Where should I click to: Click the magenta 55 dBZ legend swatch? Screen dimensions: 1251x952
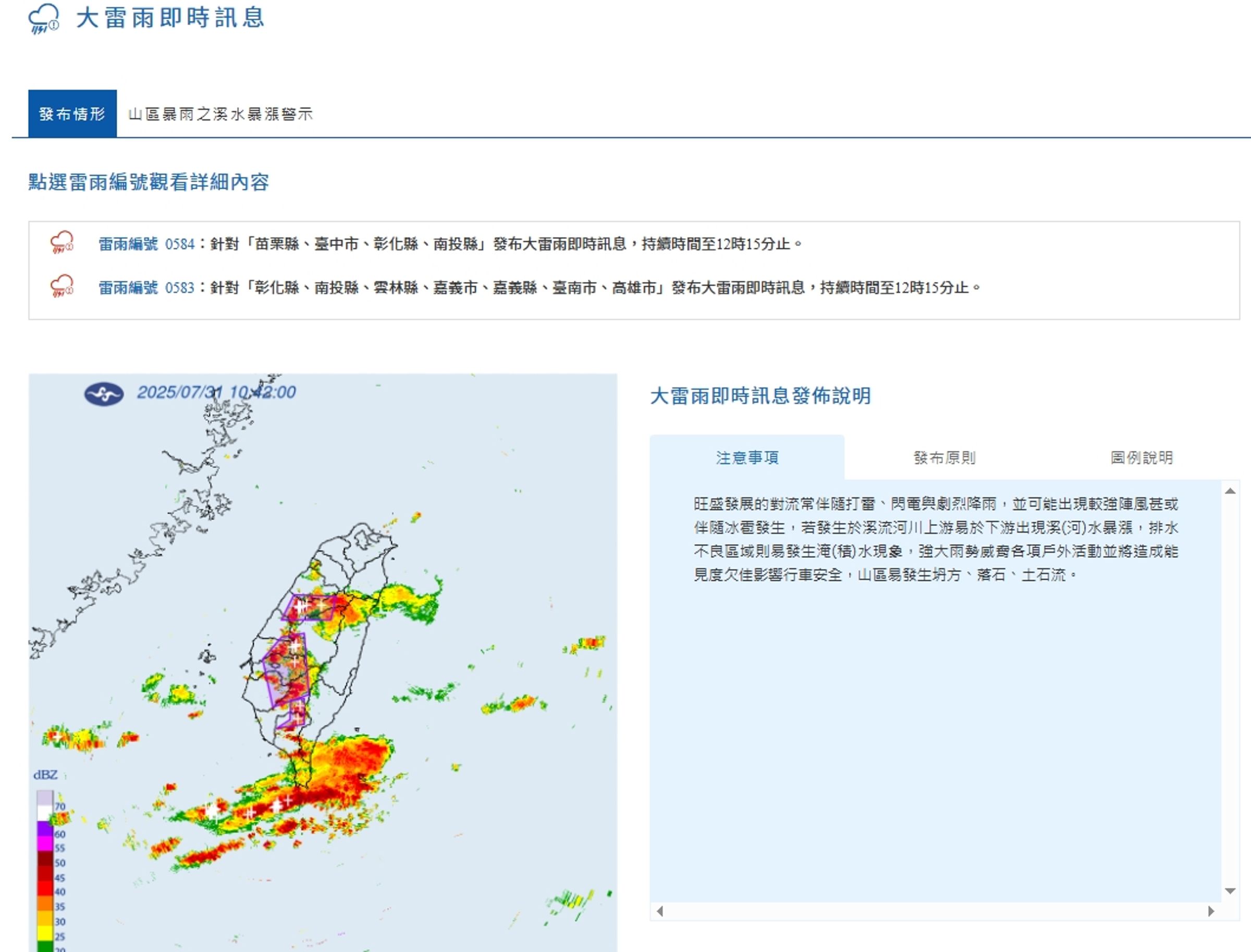[x=45, y=843]
